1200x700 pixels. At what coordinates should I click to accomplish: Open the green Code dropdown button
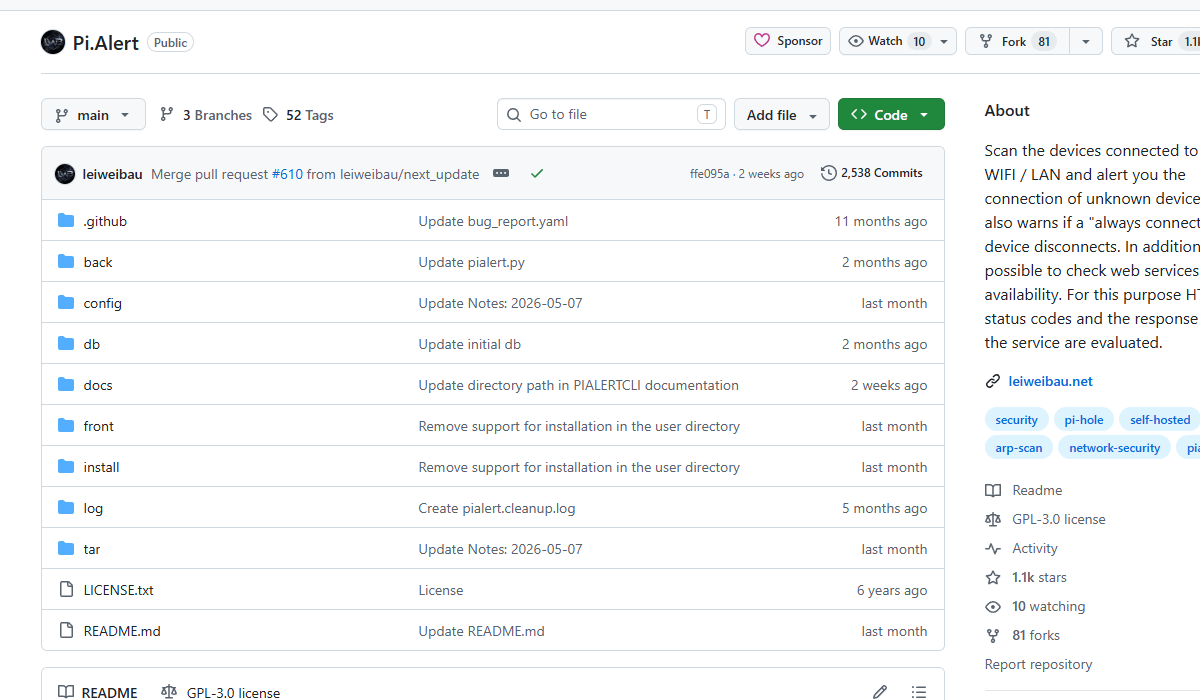(891, 115)
